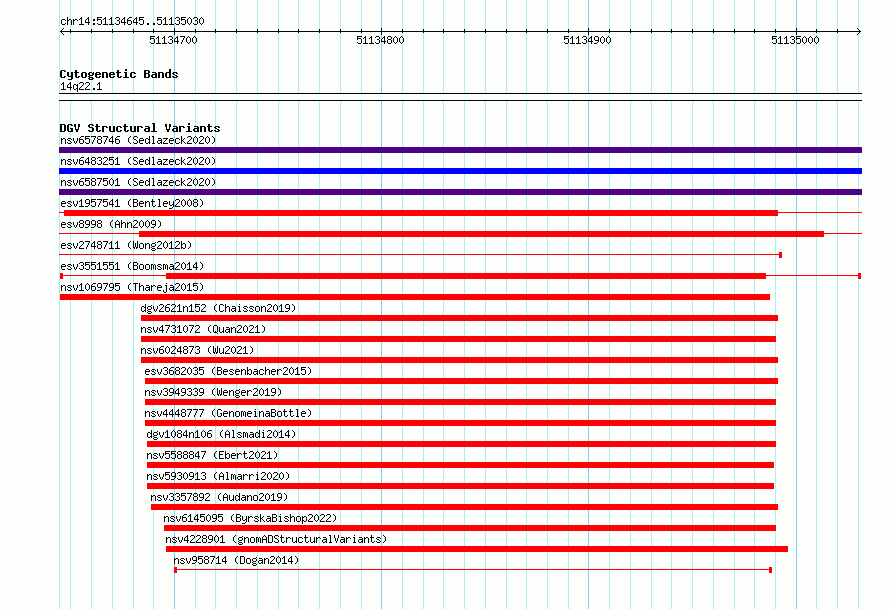This screenshot has height=609, width=890.
Task: Click the red bar under nsv4448777
Action: (x=460, y=423)
